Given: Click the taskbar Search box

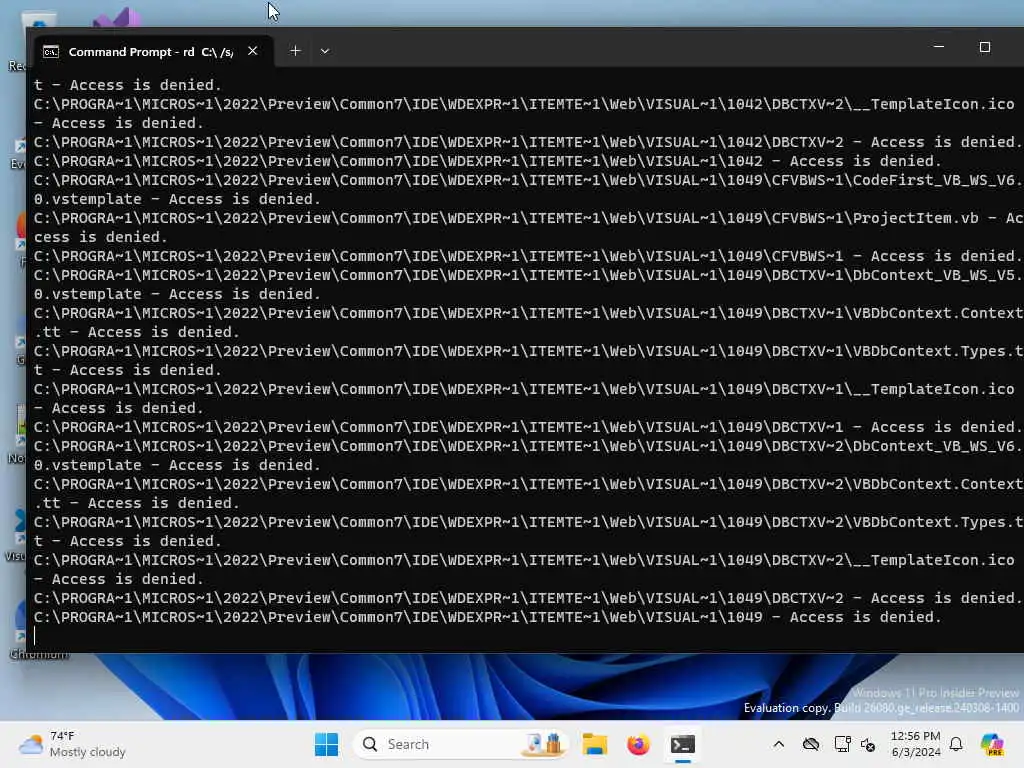Looking at the screenshot, I should coord(460,744).
